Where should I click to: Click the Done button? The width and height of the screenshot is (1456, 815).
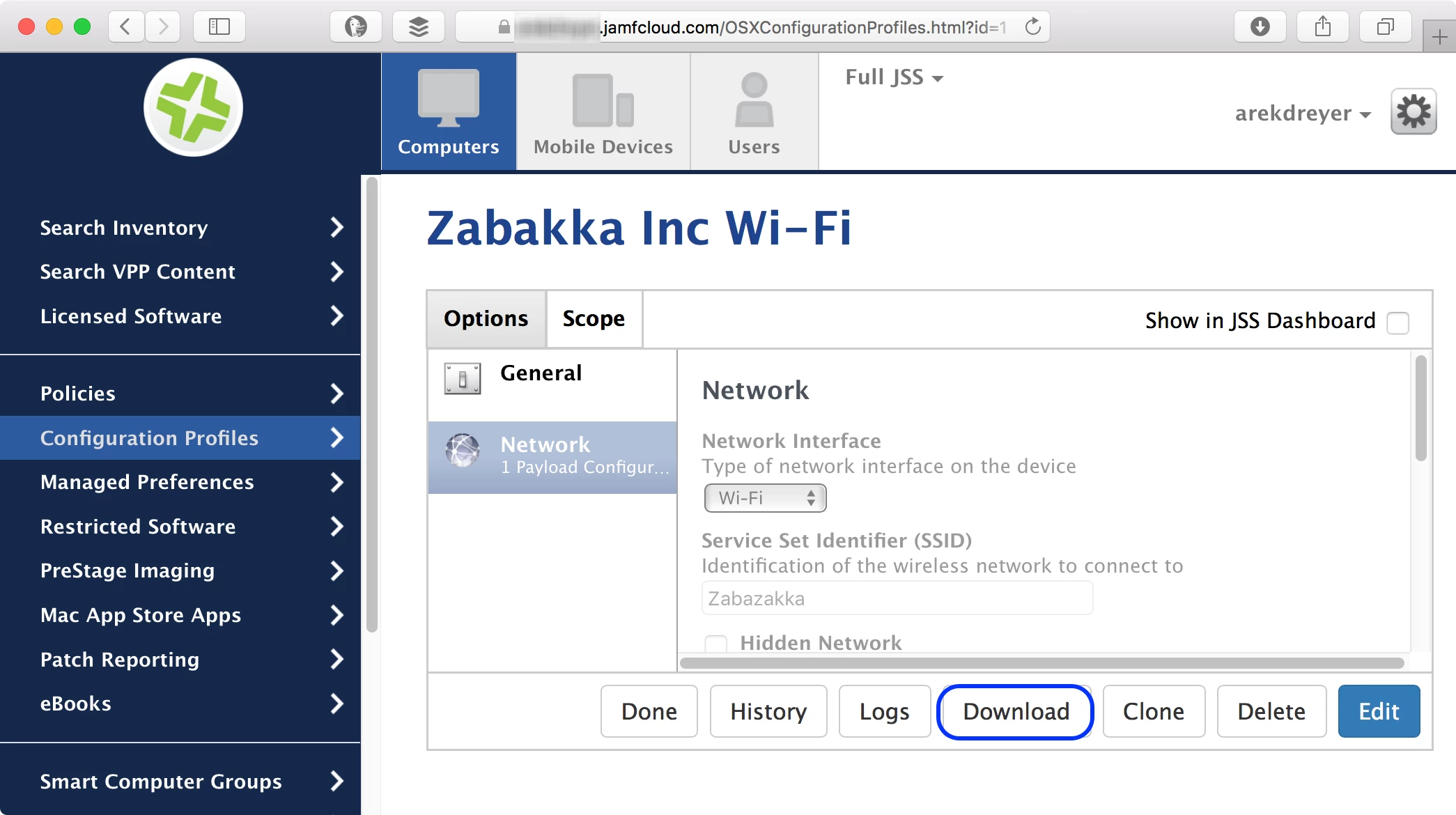[649, 711]
